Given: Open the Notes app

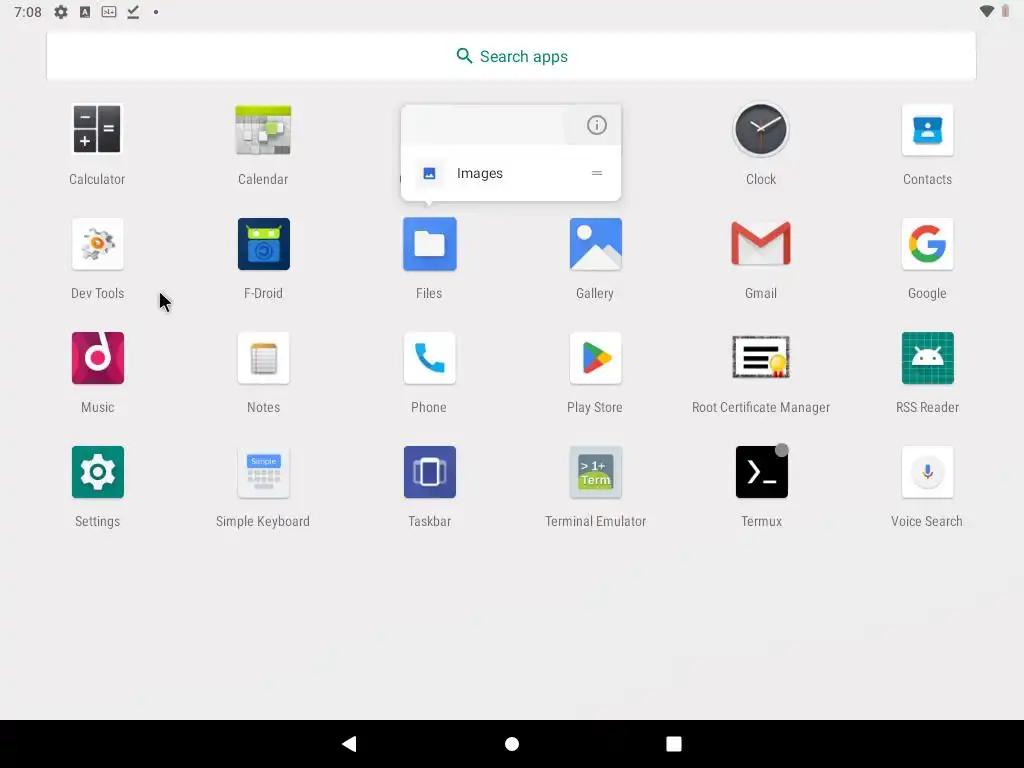Looking at the screenshot, I should (x=263, y=358).
